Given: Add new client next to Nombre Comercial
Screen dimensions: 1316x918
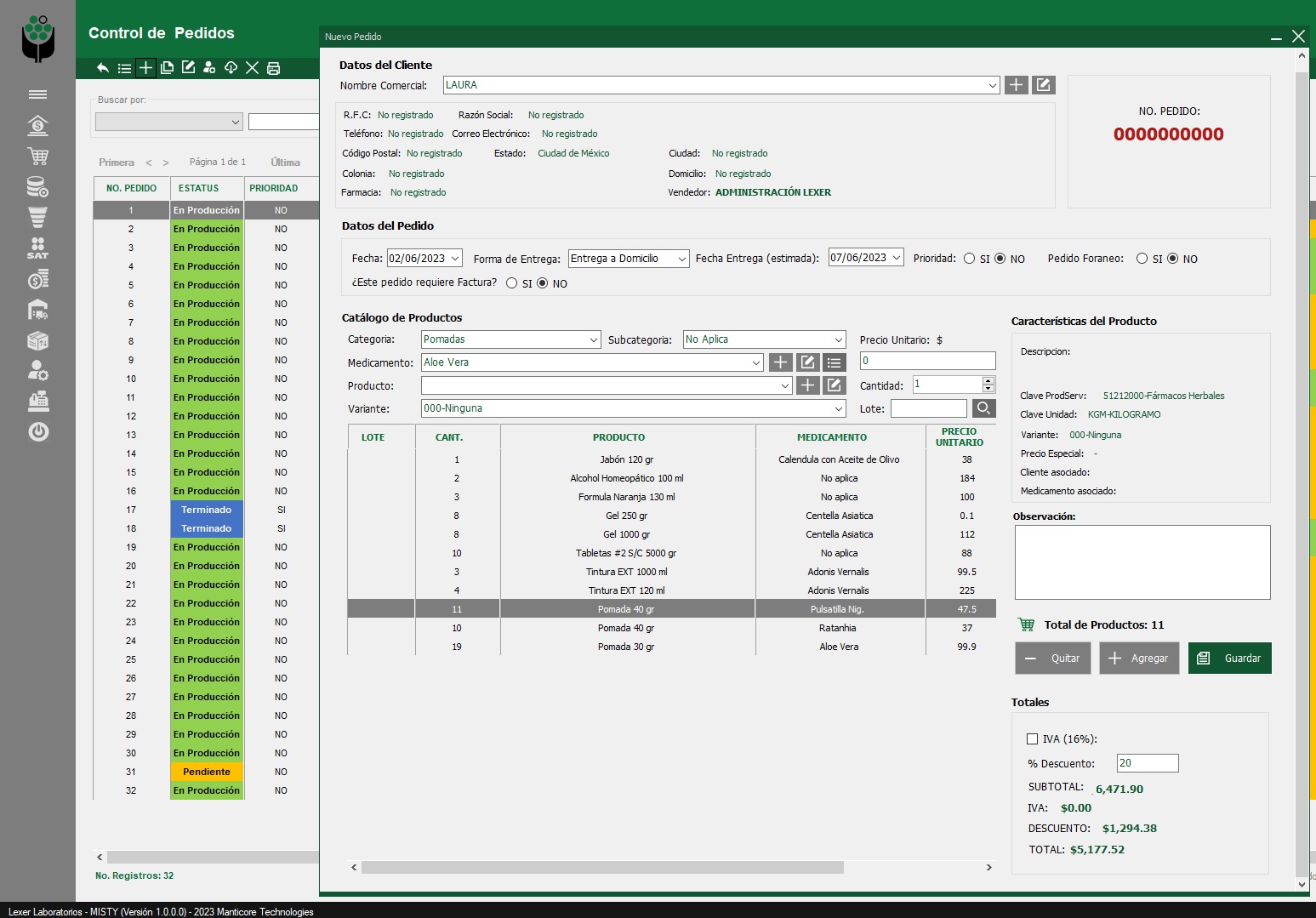Looking at the screenshot, I should 1016,85.
